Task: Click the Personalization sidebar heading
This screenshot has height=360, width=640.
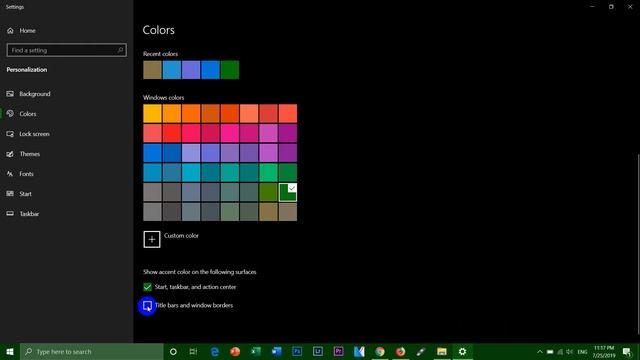Action: pyautogui.click(x=27, y=70)
